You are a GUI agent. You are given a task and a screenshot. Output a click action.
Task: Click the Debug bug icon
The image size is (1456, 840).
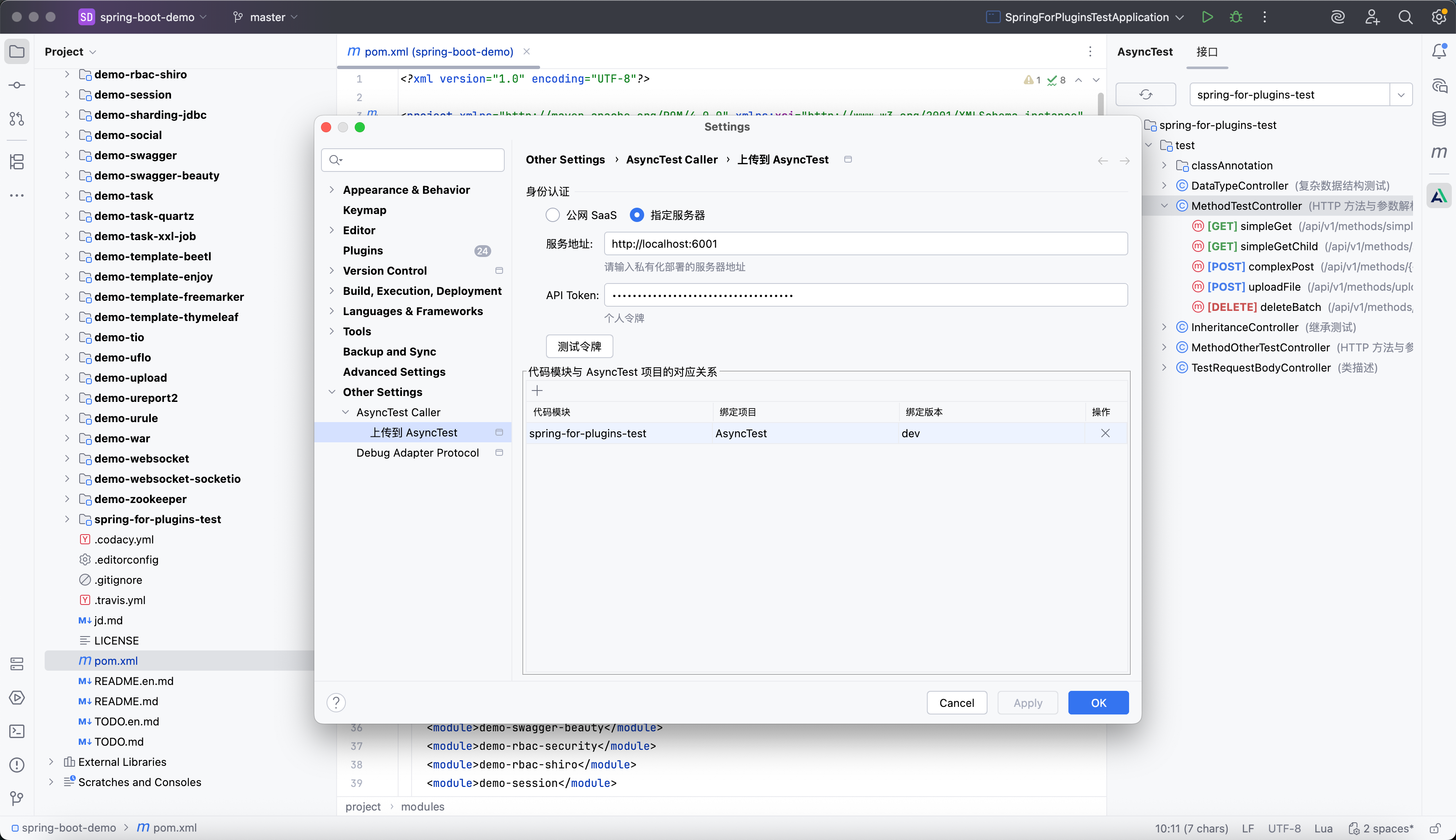point(1236,17)
